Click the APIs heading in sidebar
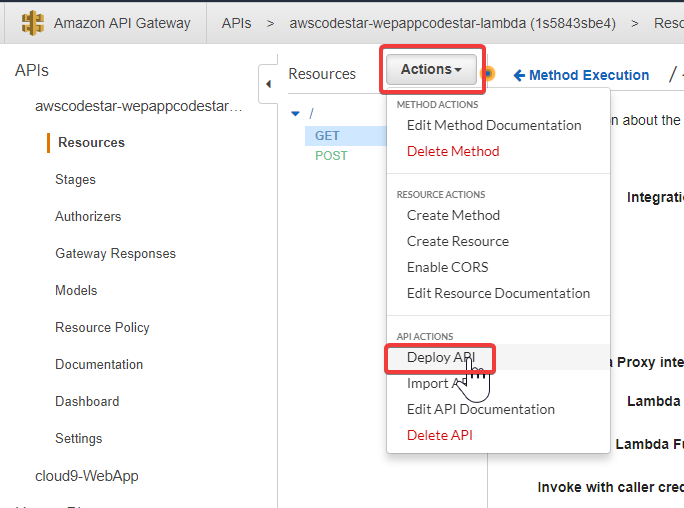Viewport: 684px width, 508px height. 31,70
